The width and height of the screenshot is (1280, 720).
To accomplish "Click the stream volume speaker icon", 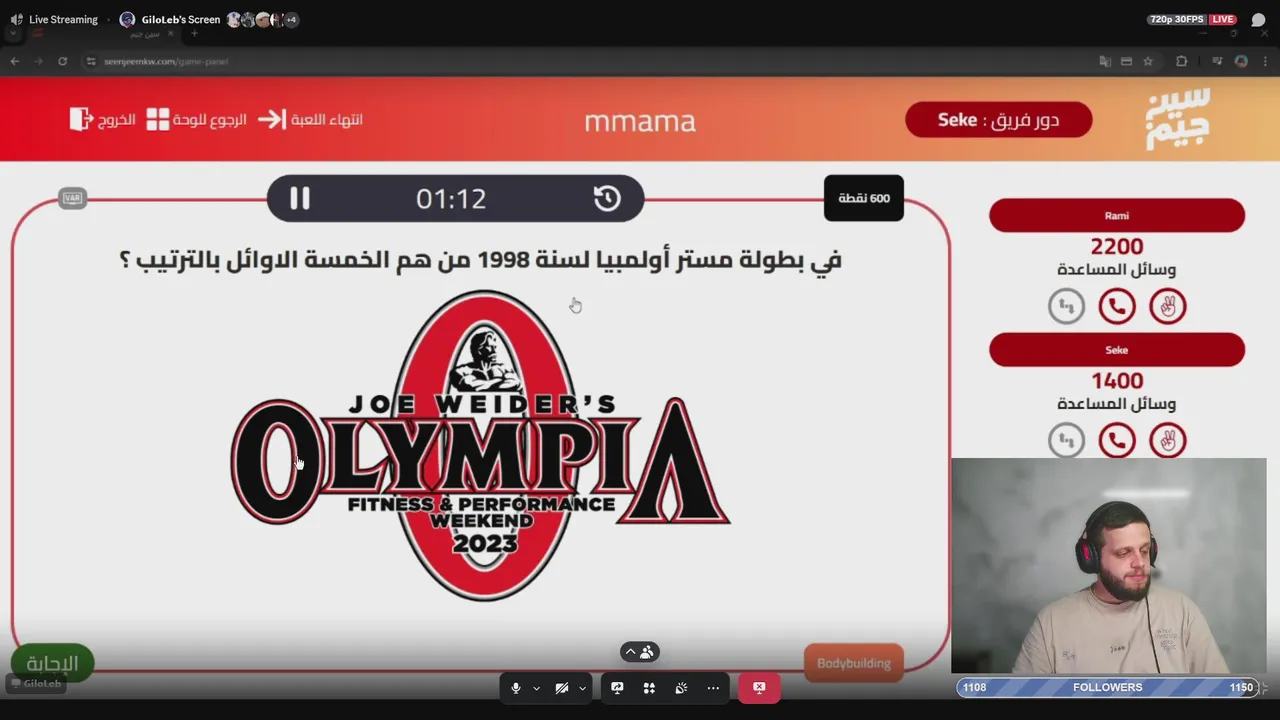I will (x=16, y=19).
